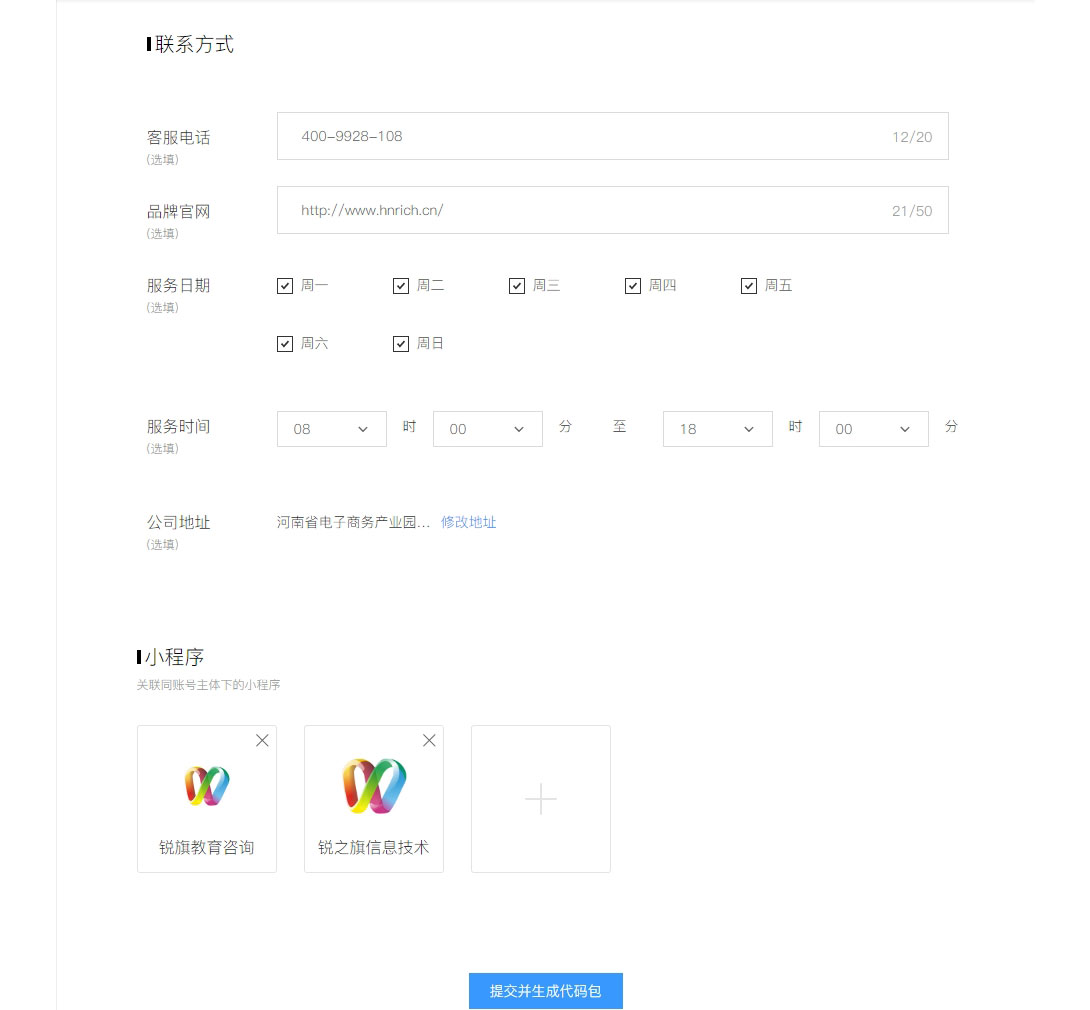1090x1010 pixels.
Task: Remove the 锐旗教育咨询 mini program card
Action: tap(262, 740)
